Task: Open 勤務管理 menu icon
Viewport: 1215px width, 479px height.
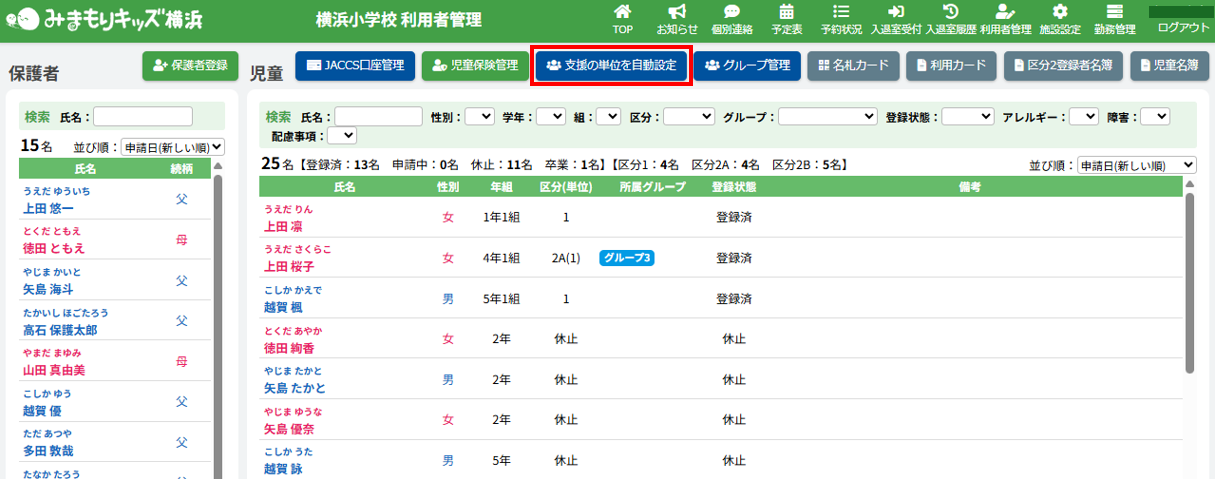Action: (1116, 12)
